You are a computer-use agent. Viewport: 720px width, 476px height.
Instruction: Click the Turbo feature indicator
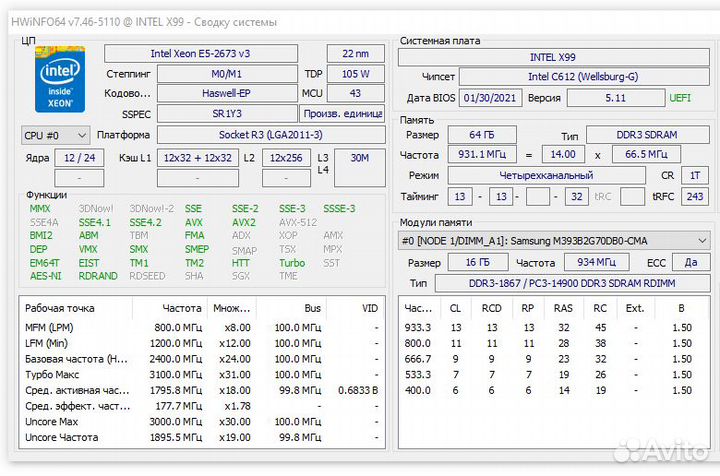(293, 262)
